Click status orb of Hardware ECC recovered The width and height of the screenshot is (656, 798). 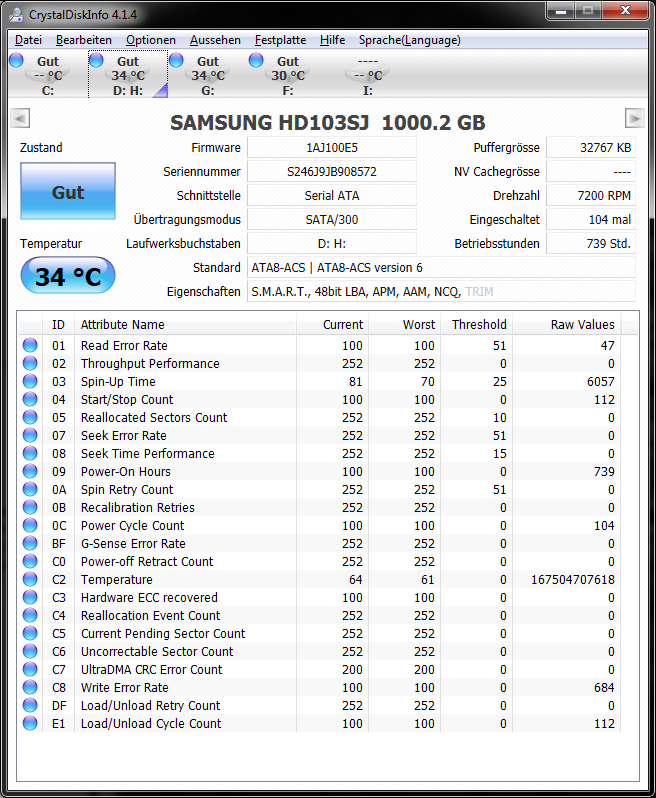pos(30,597)
